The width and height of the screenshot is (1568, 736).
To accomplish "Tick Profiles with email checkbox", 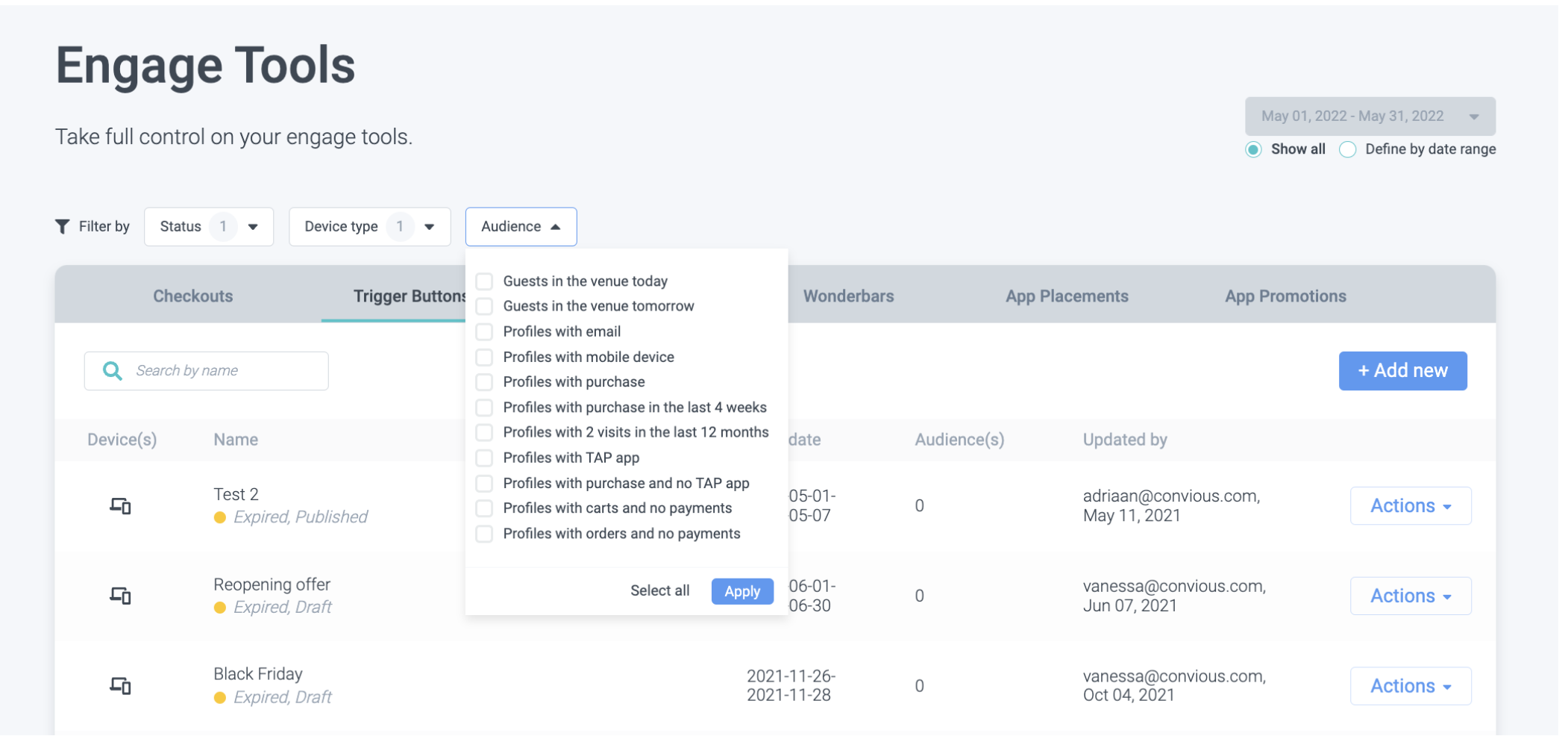I will point(485,331).
